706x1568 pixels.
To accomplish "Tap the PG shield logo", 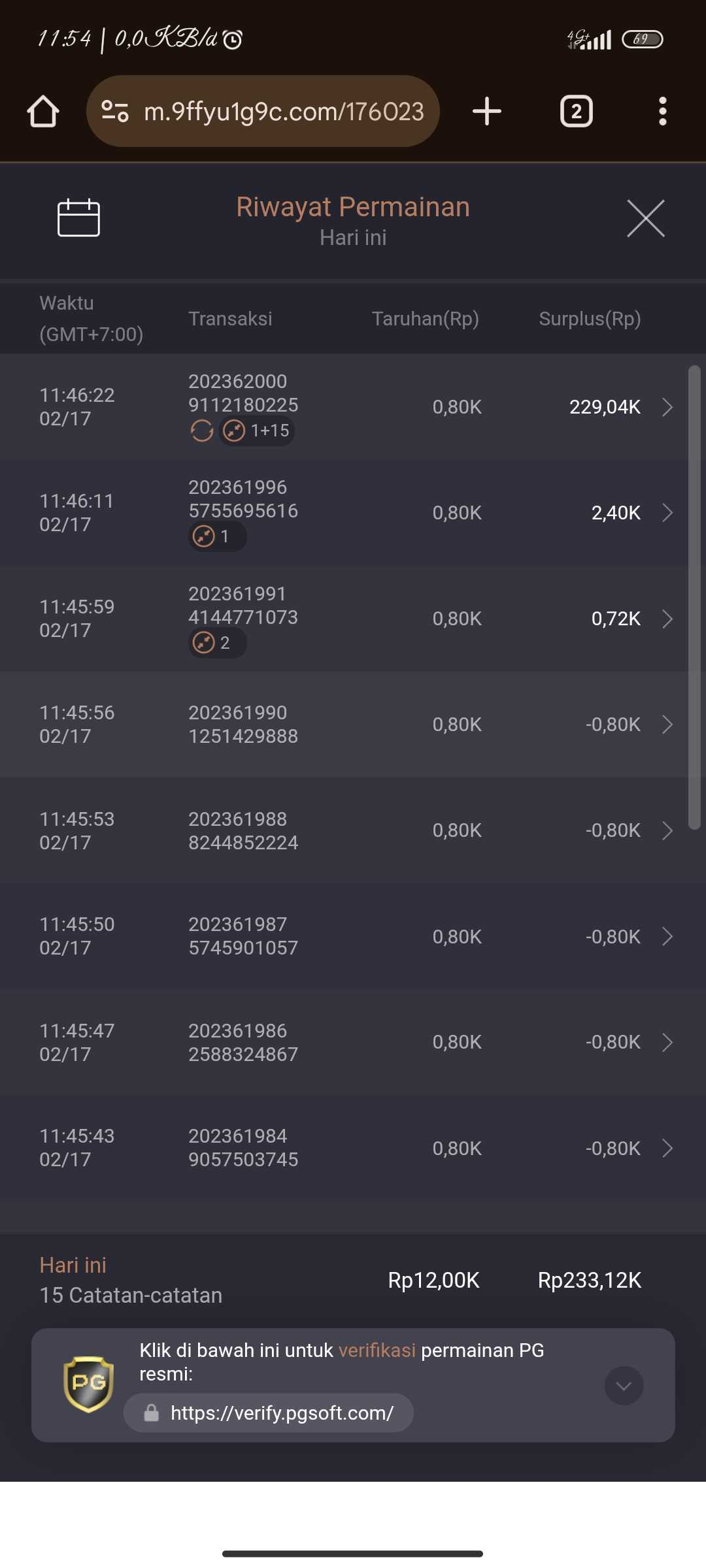I will pyautogui.click(x=88, y=1384).
